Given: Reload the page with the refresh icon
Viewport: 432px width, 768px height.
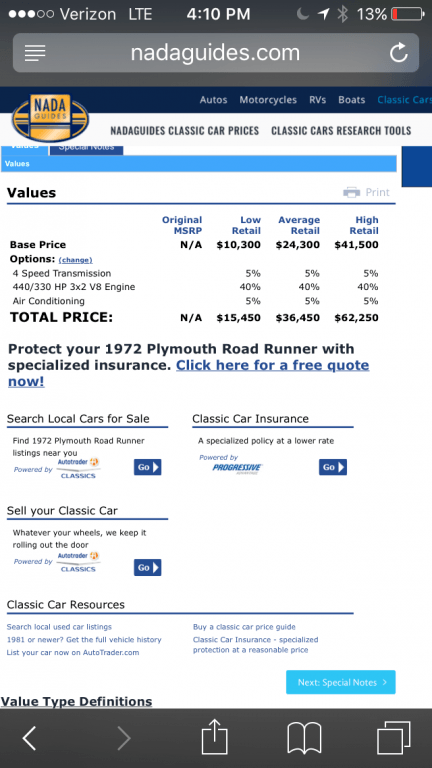Looking at the screenshot, I should (399, 53).
